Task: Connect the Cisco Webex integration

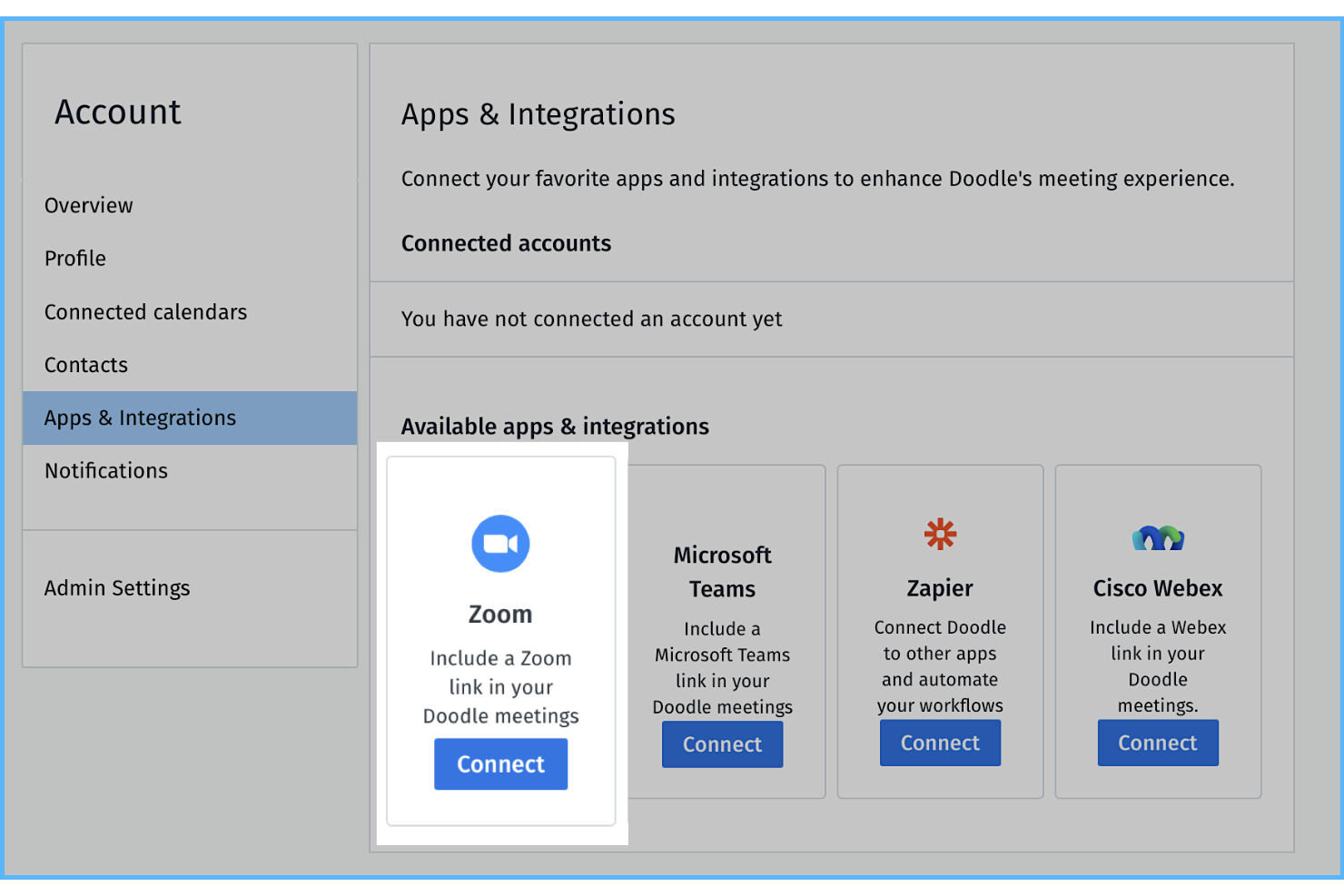Action: tap(1158, 743)
